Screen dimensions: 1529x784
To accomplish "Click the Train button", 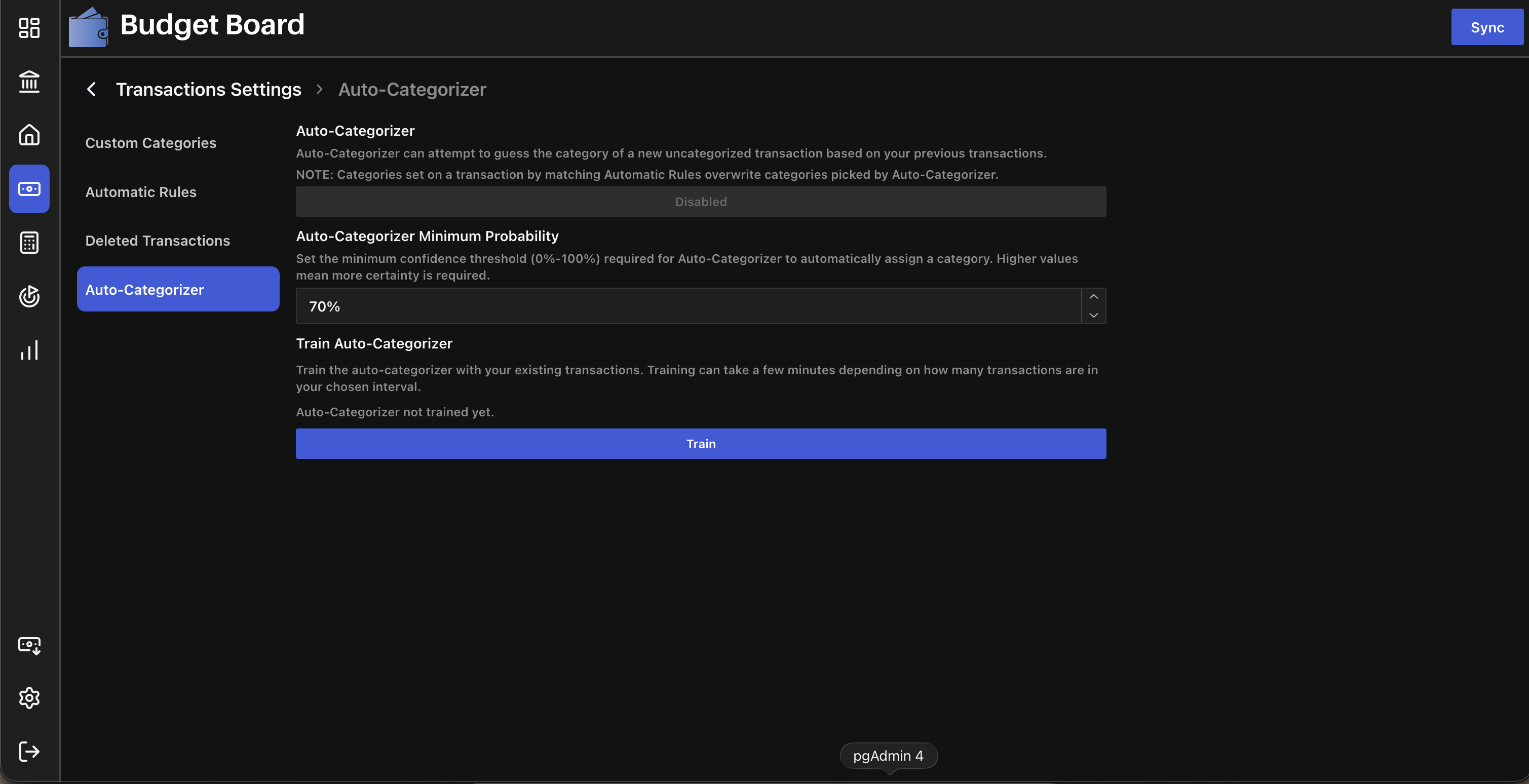I will (700, 443).
